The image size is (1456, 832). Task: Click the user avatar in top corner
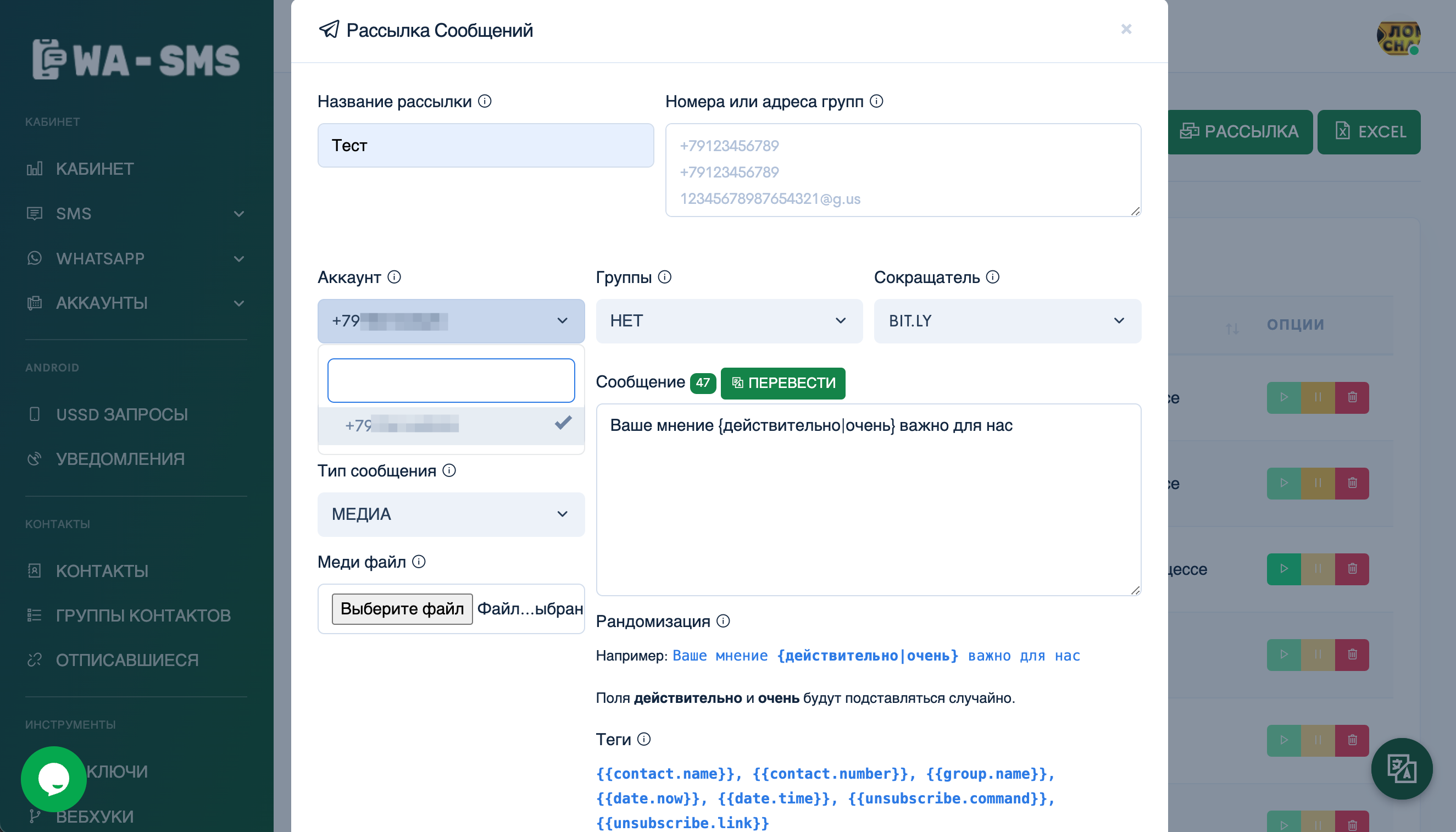click(1398, 38)
